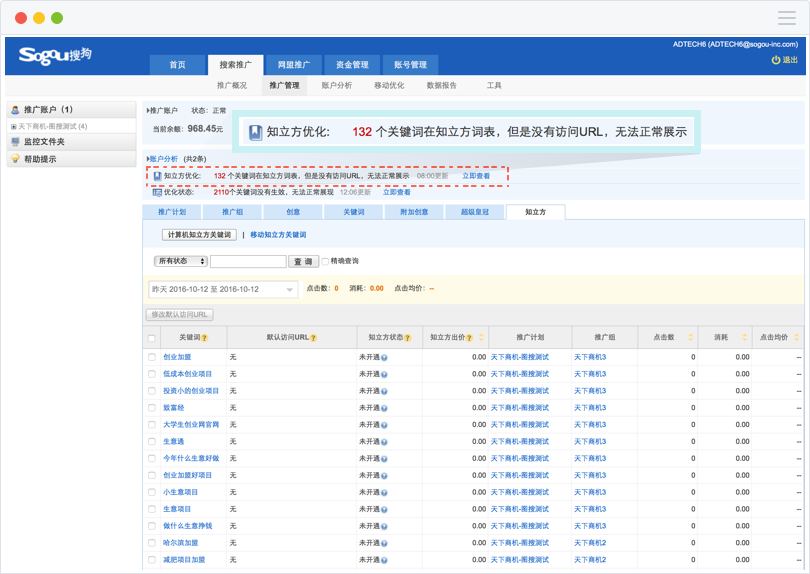Click the Sogou logo in header
The height and width of the screenshot is (574, 810).
[55, 55]
